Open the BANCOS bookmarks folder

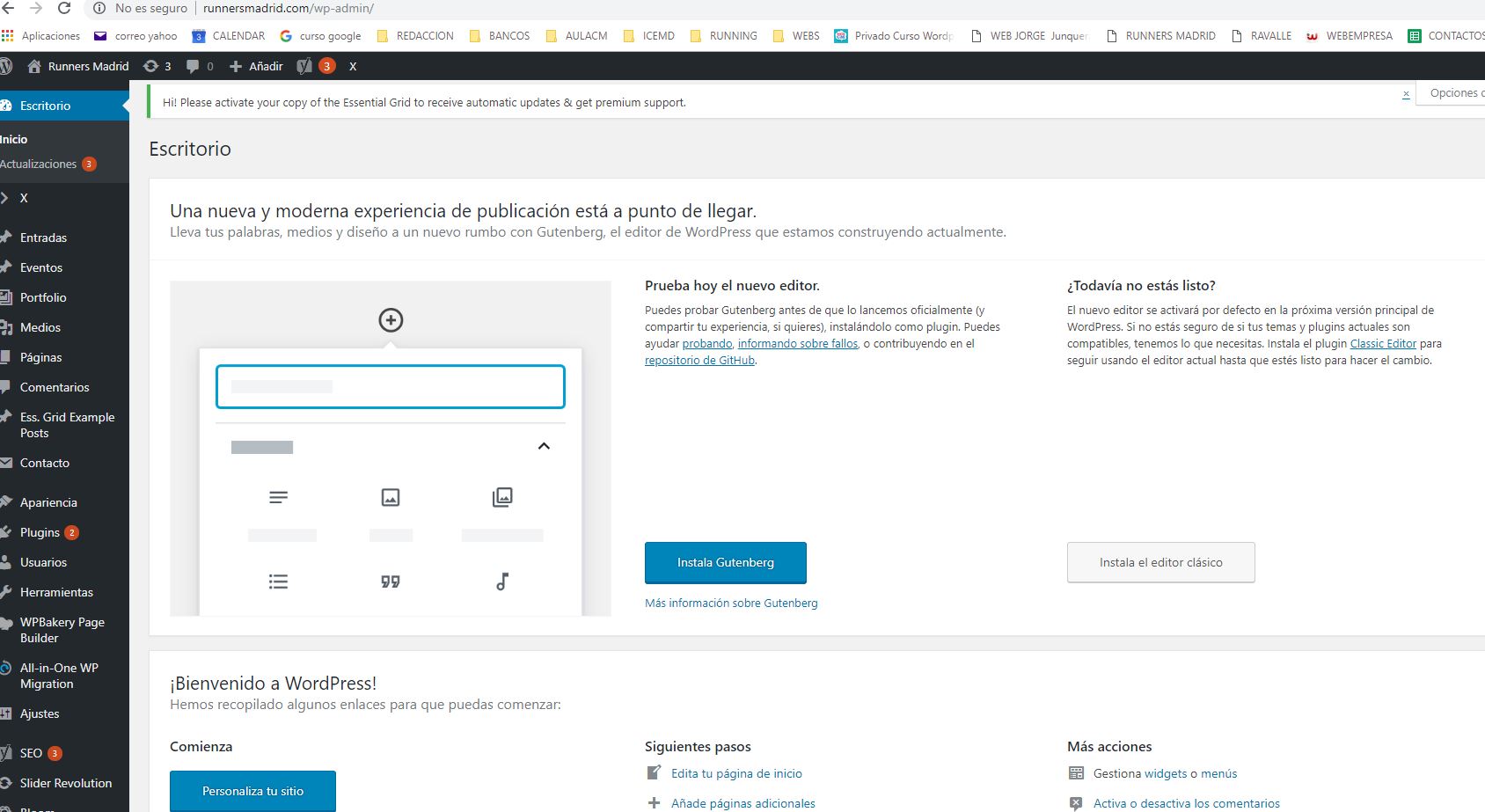click(x=500, y=36)
